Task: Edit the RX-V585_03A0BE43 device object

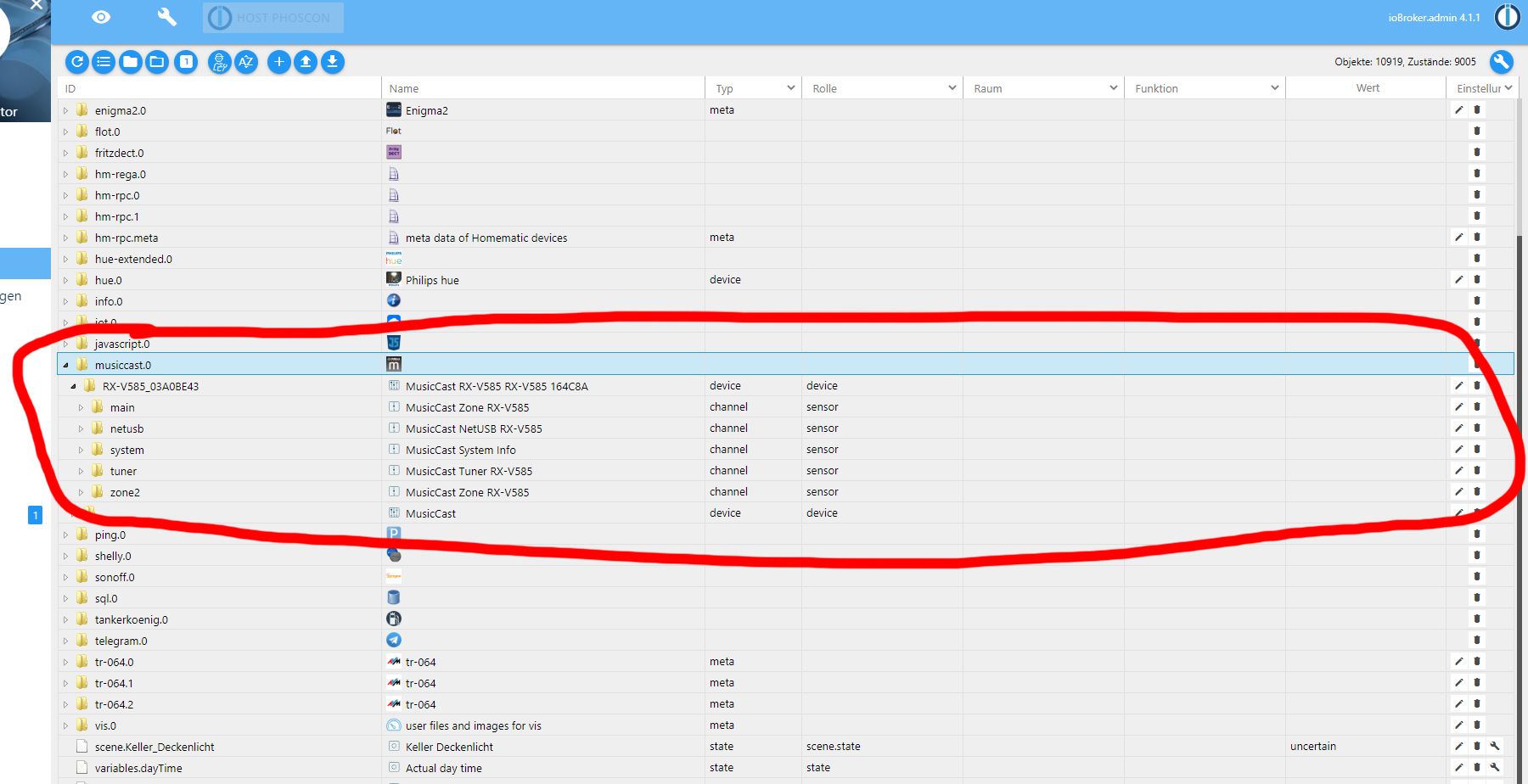Action: [1459, 385]
